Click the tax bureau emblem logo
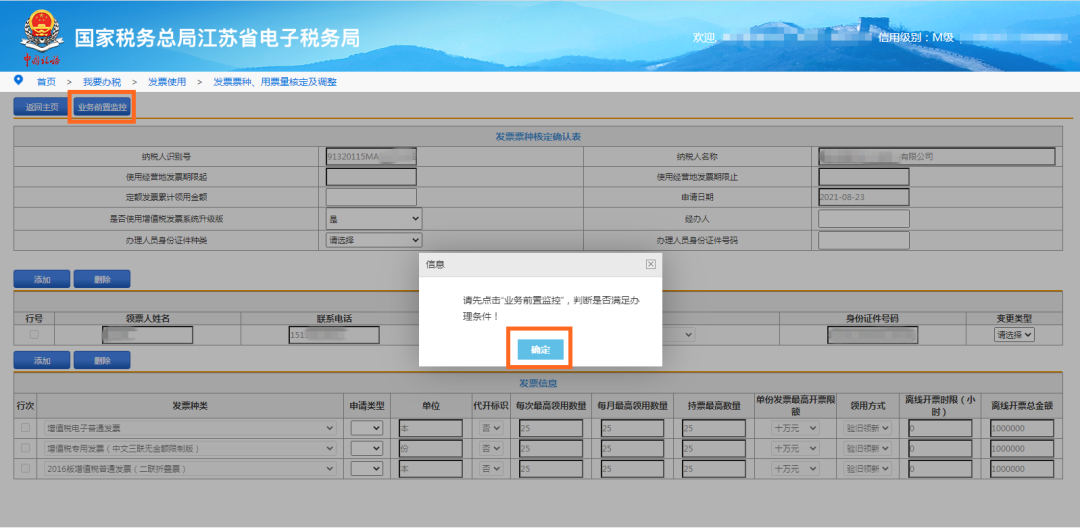This screenshot has width=1080, height=528. click(x=41, y=34)
